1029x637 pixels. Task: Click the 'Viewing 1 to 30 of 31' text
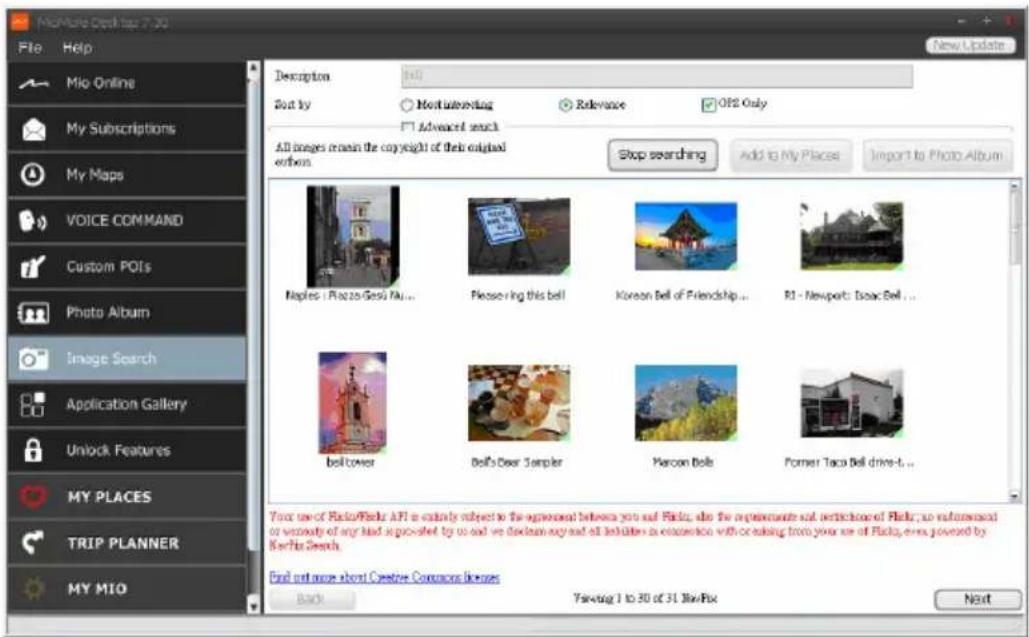(646, 598)
